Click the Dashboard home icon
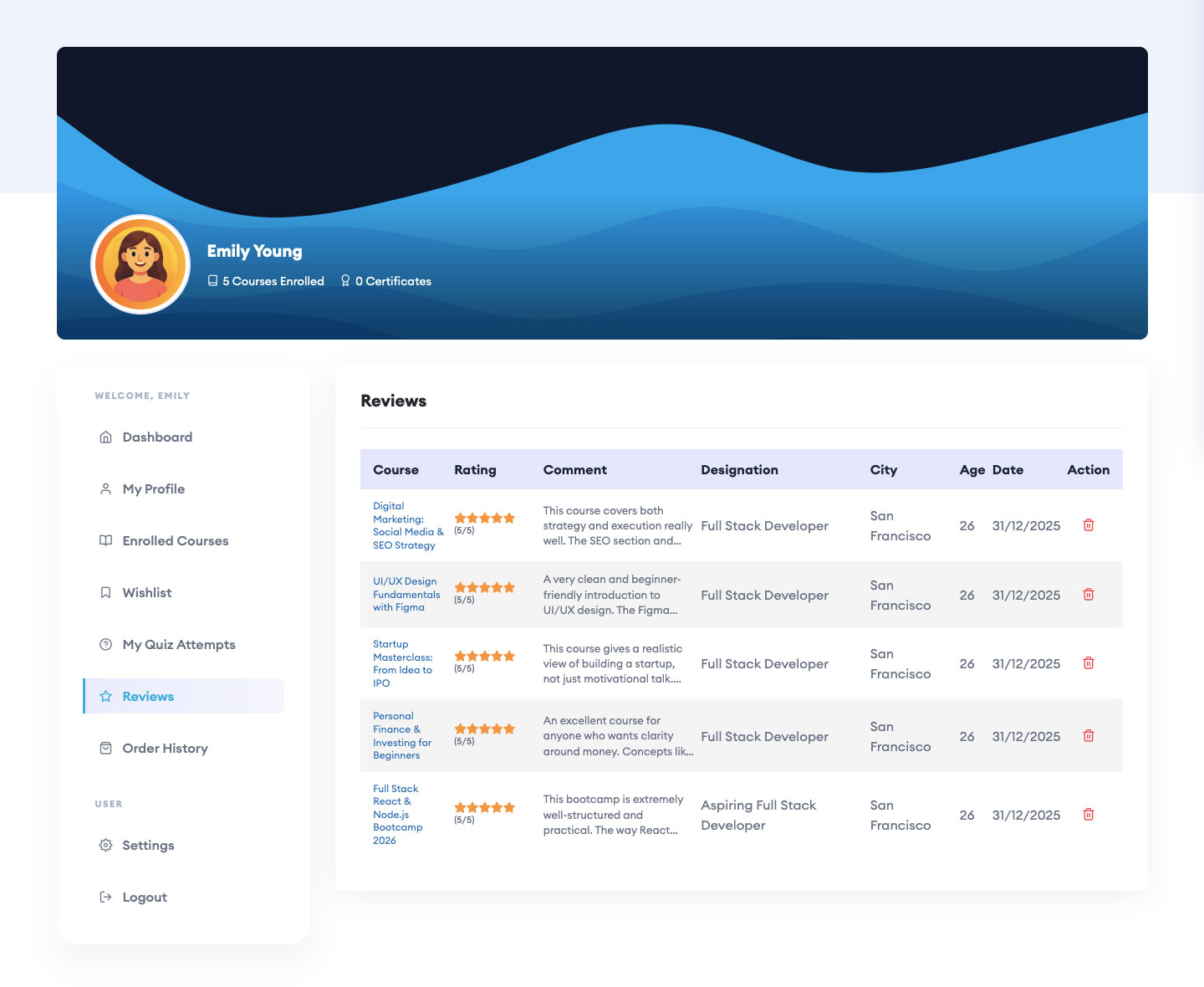 coord(105,437)
